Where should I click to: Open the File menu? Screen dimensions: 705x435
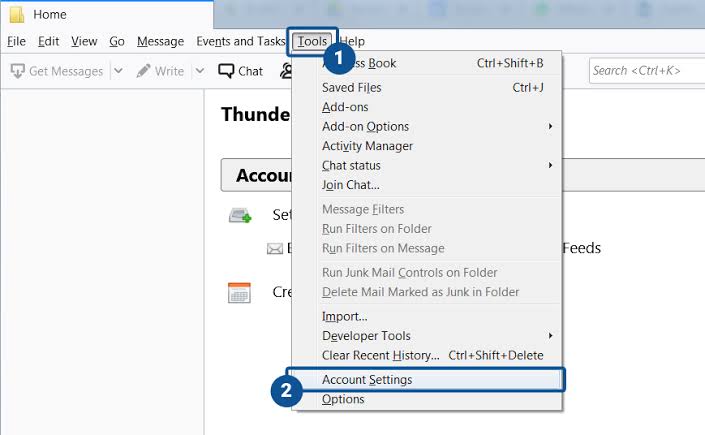(16, 41)
